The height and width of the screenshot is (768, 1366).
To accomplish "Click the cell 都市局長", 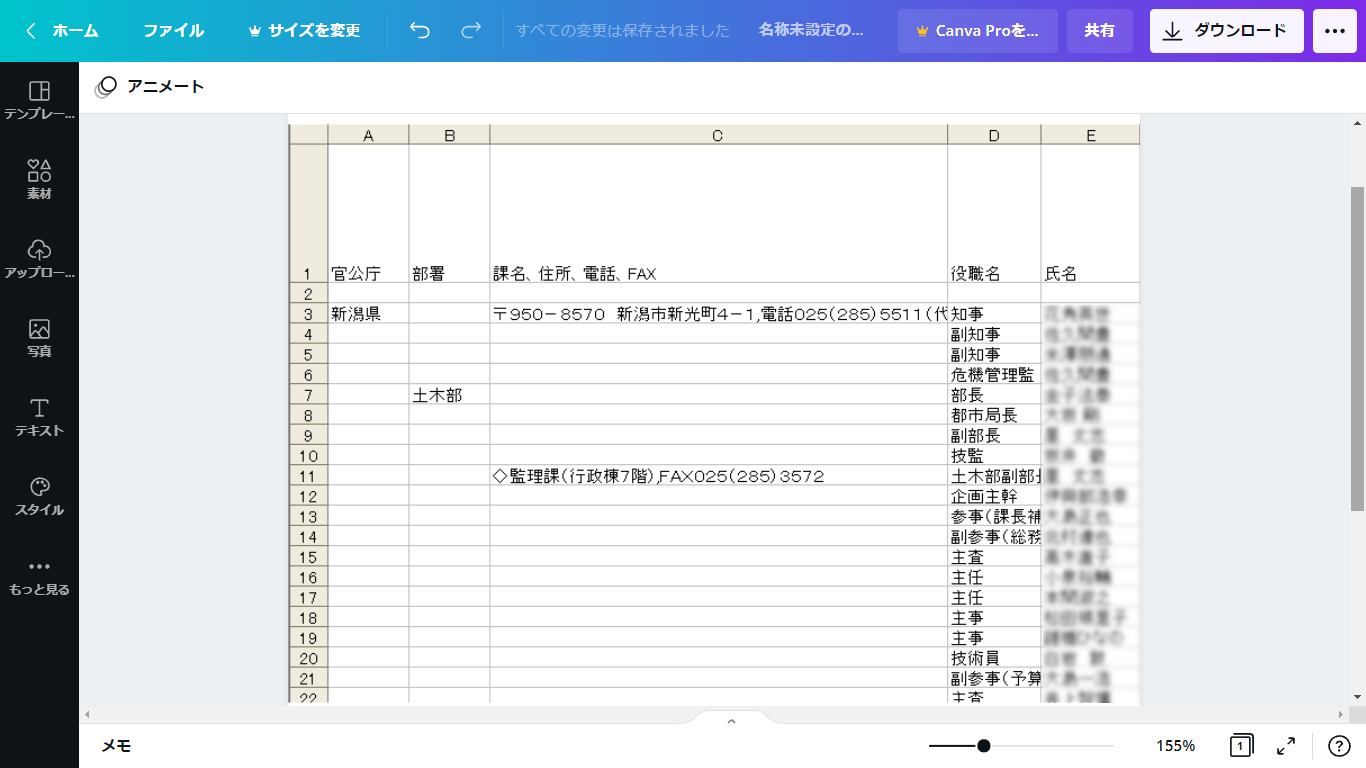I will (994, 415).
